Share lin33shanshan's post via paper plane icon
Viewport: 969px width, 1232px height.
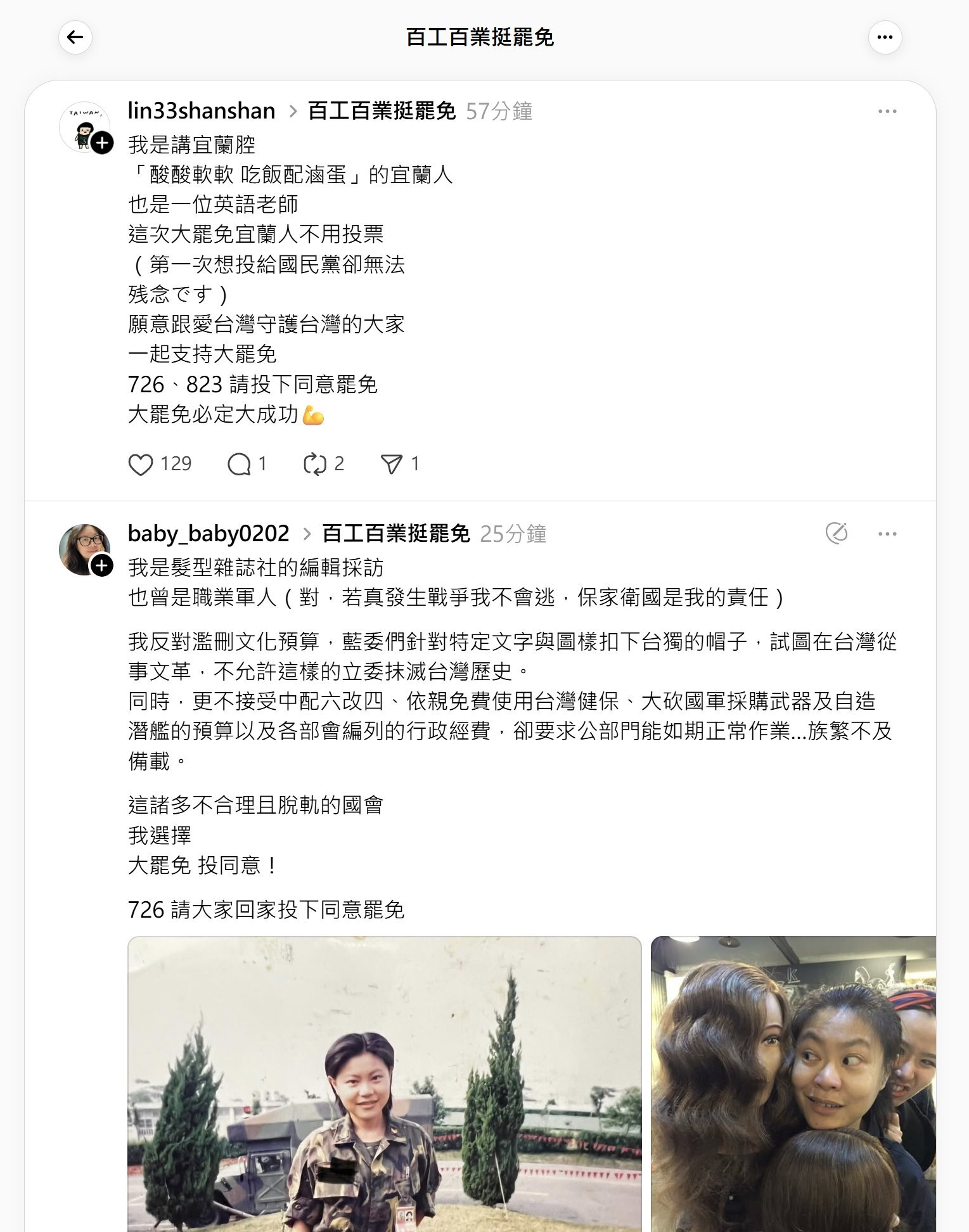(392, 465)
